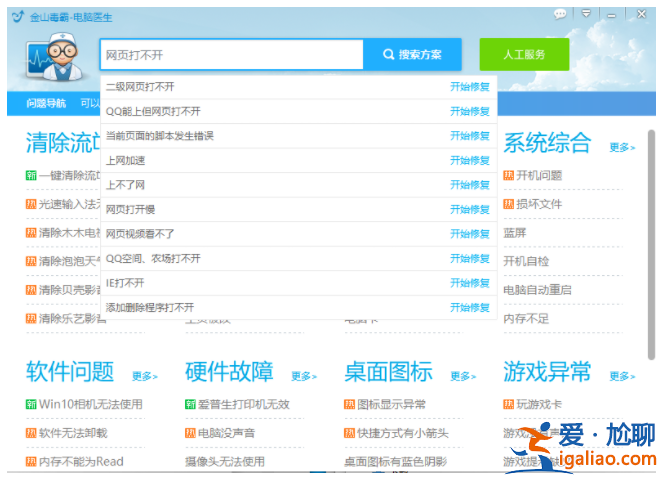The width and height of the screenshot is (669, 486).
Task: Open 摄像头无法使用 fix
Action: coord(225,462)
